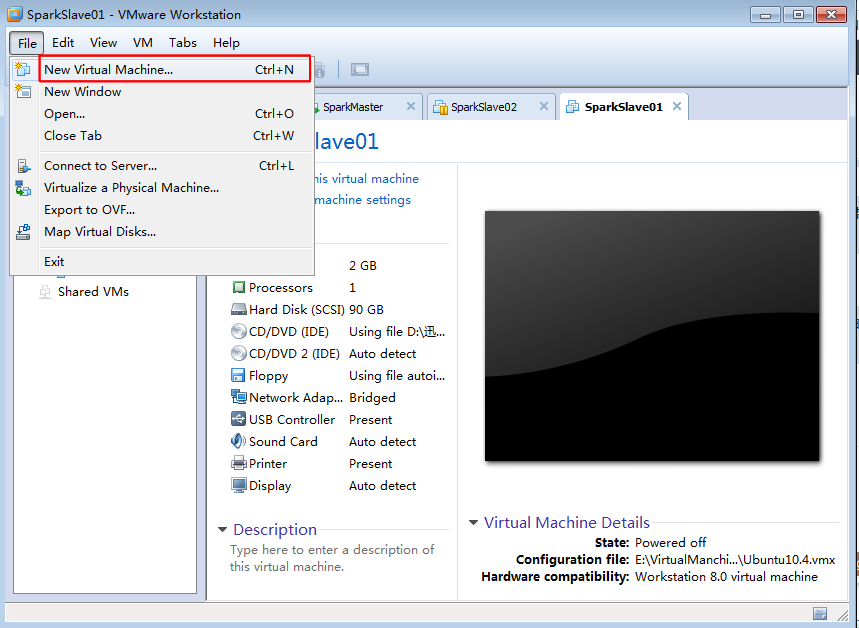Collapse the Description section
Viewport: 859px width, 628px height.
click(x=222, y=529)
